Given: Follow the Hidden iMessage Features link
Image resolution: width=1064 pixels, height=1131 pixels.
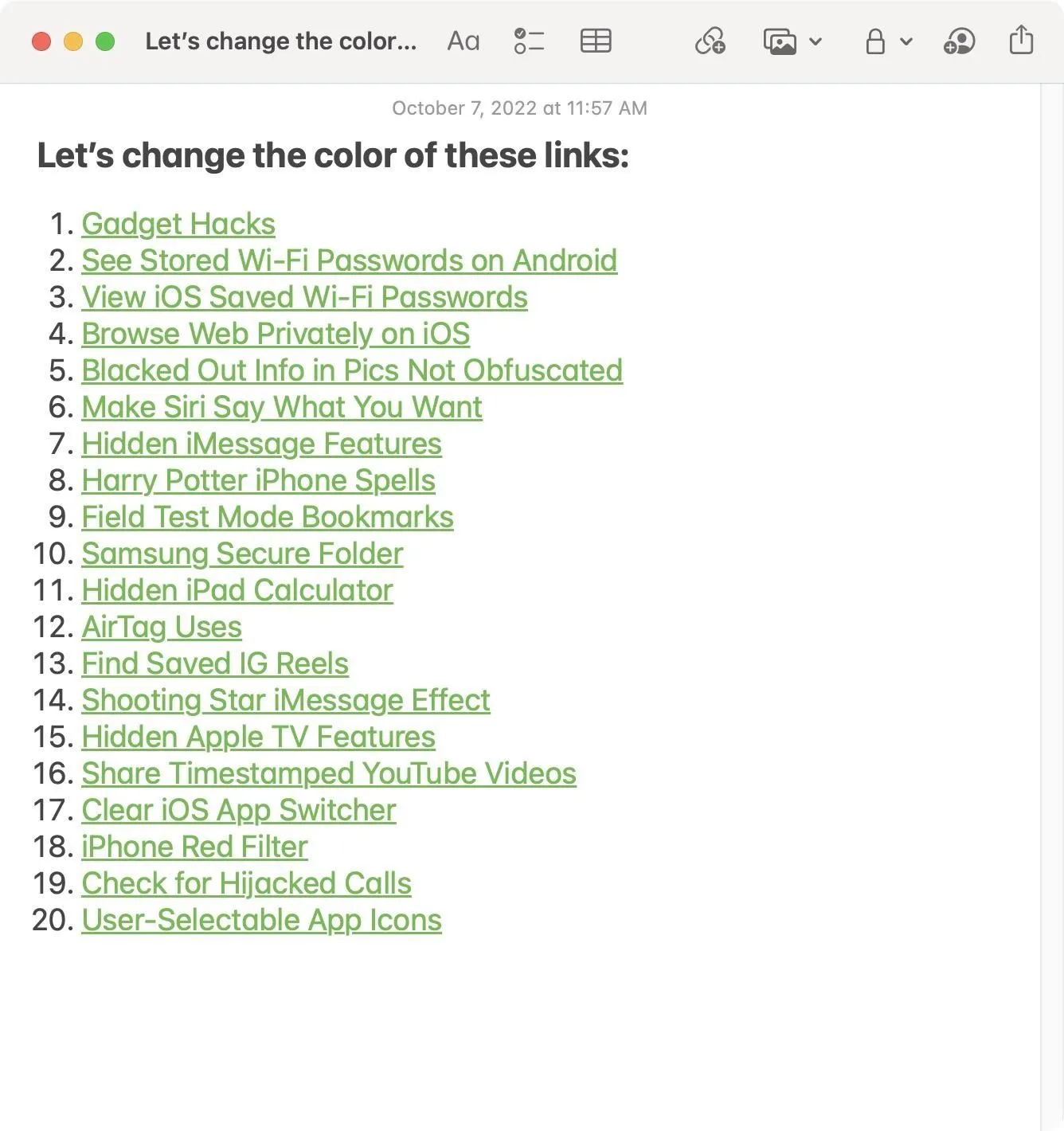Looking at the screenshot, I should click(x=261, y=444).
